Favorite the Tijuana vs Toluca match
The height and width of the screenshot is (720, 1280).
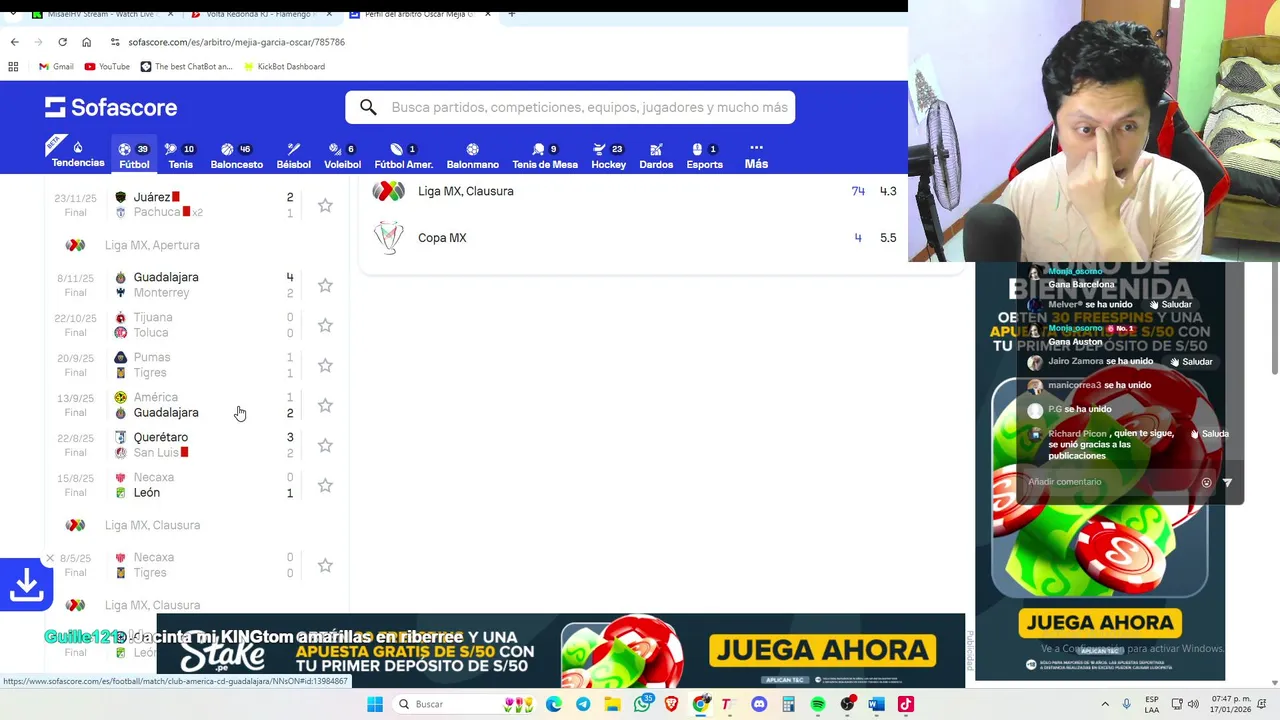pos(325,325)
